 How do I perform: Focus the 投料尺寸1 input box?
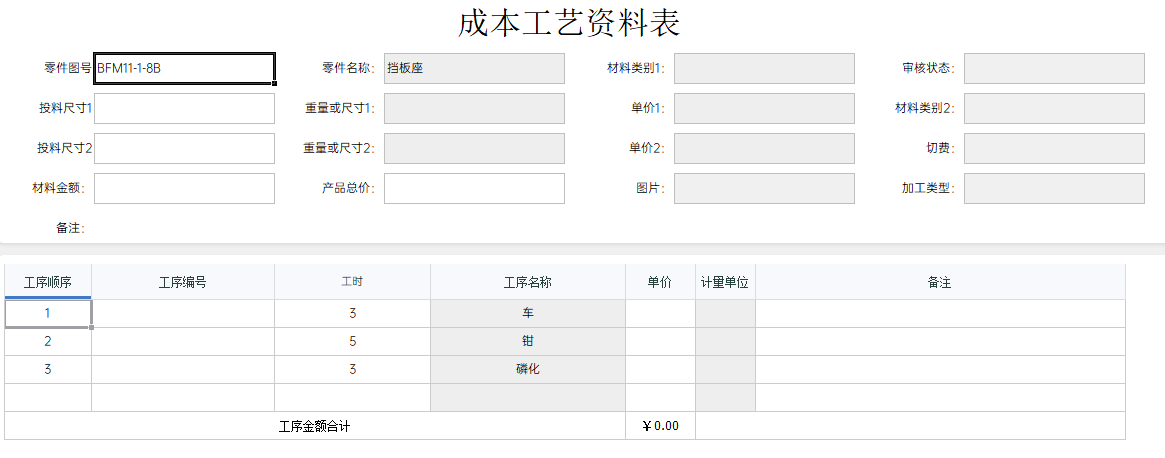pyautogui.click(x=184, y=109)
